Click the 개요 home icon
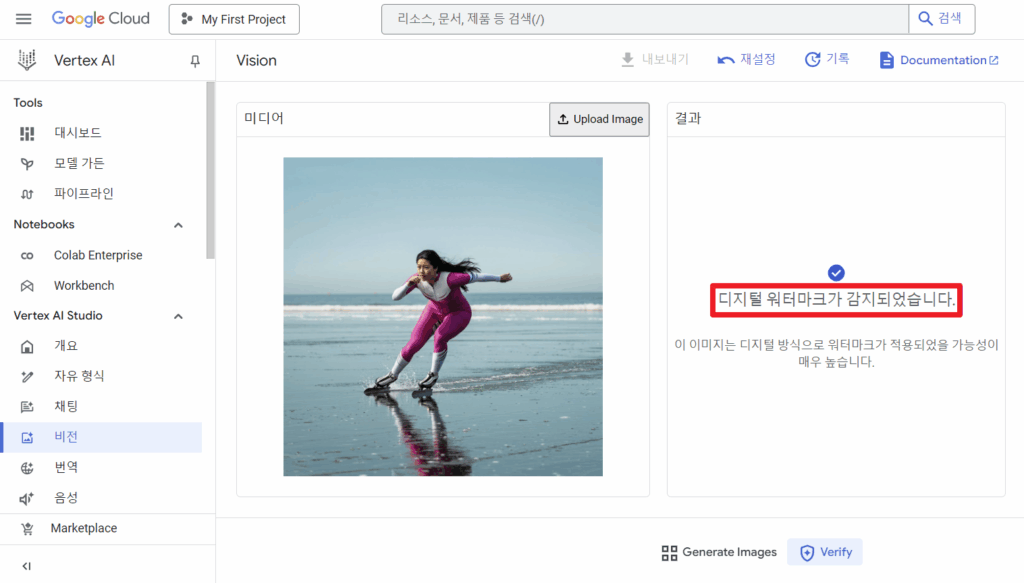 [27, 346]
